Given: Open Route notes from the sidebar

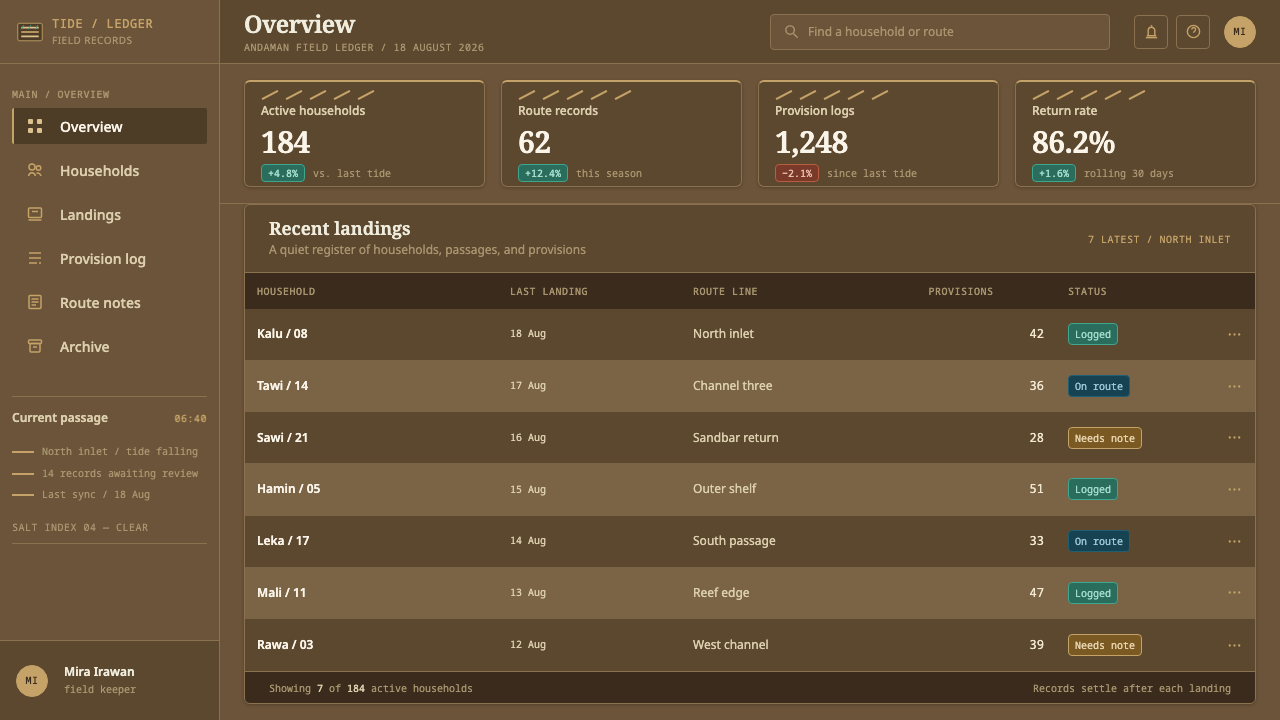Looking at the screenshot, I should click(110, 303).
